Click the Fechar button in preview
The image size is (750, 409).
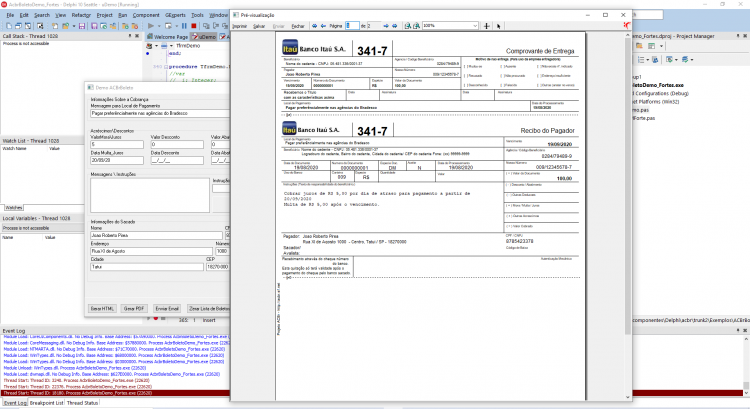click(x=298, y=26)
